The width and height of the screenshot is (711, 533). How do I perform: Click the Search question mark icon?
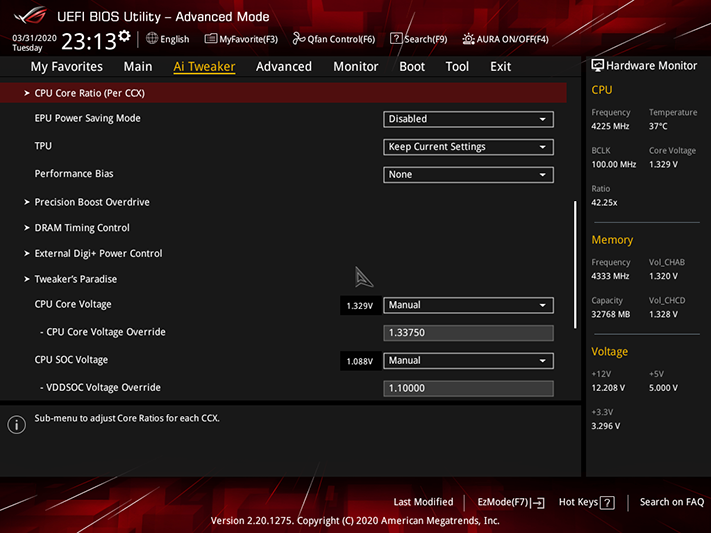click(x=396, y=39)
